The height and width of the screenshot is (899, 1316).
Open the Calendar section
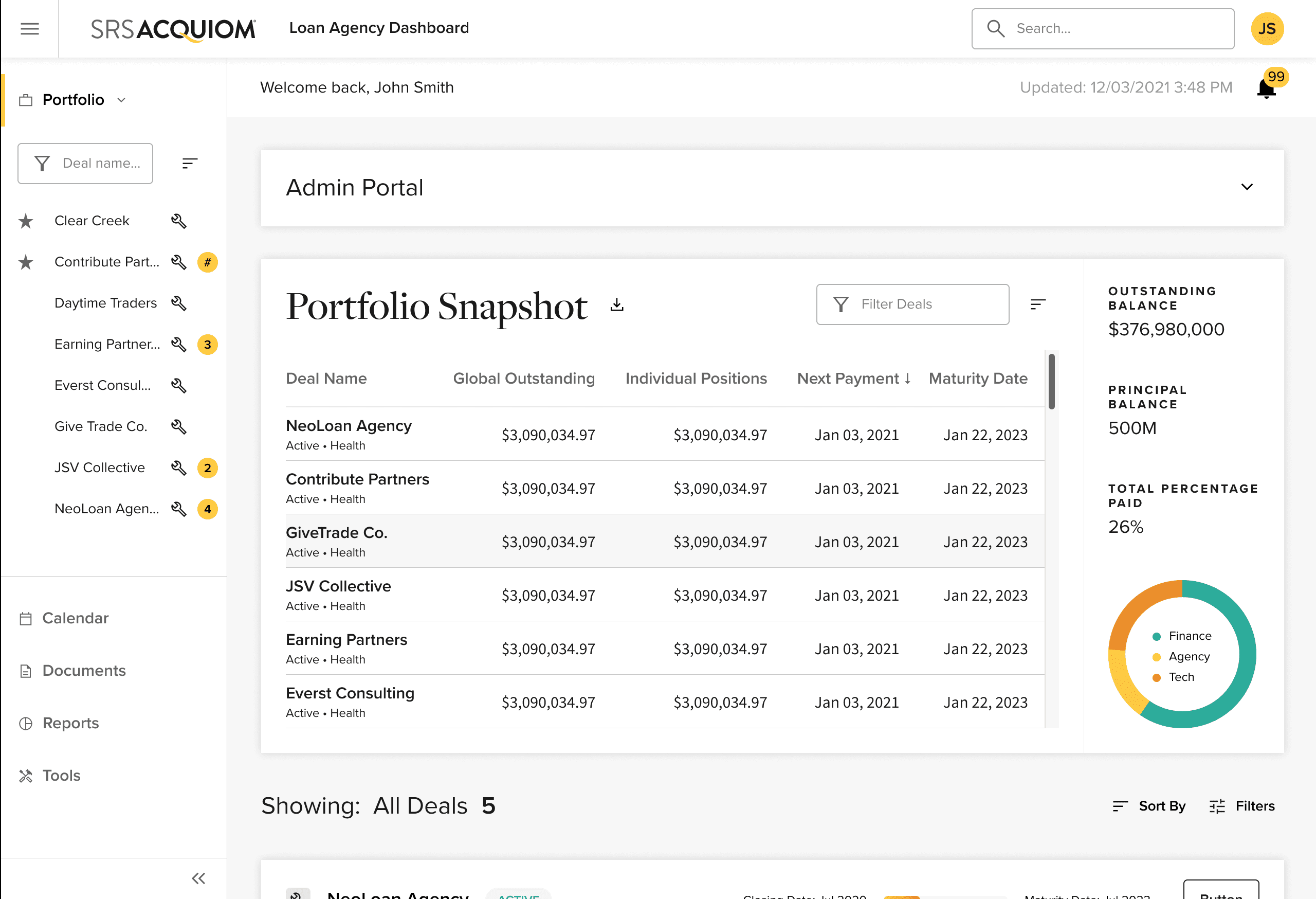point(76,618)
